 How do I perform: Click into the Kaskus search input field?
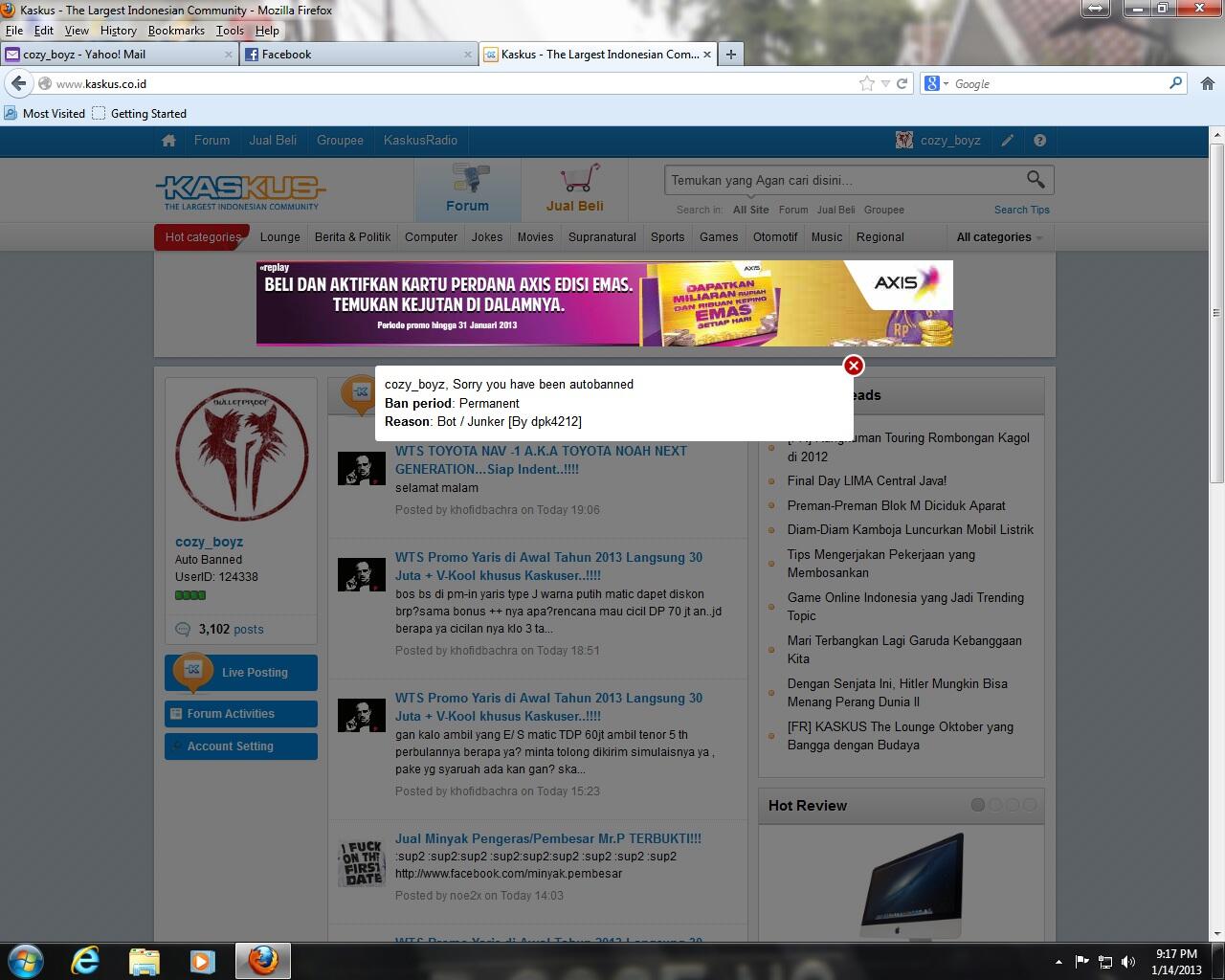[x=842, y=180]
